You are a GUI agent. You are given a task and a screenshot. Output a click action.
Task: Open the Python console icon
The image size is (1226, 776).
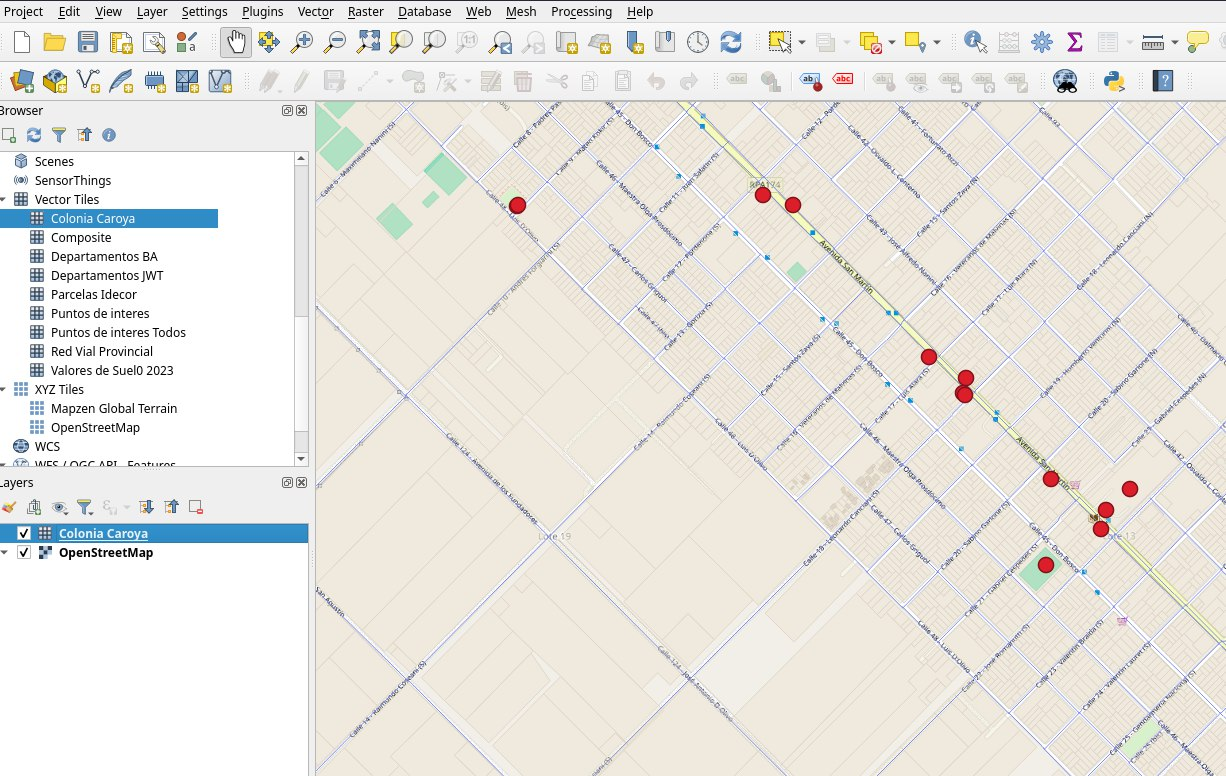1115,80
